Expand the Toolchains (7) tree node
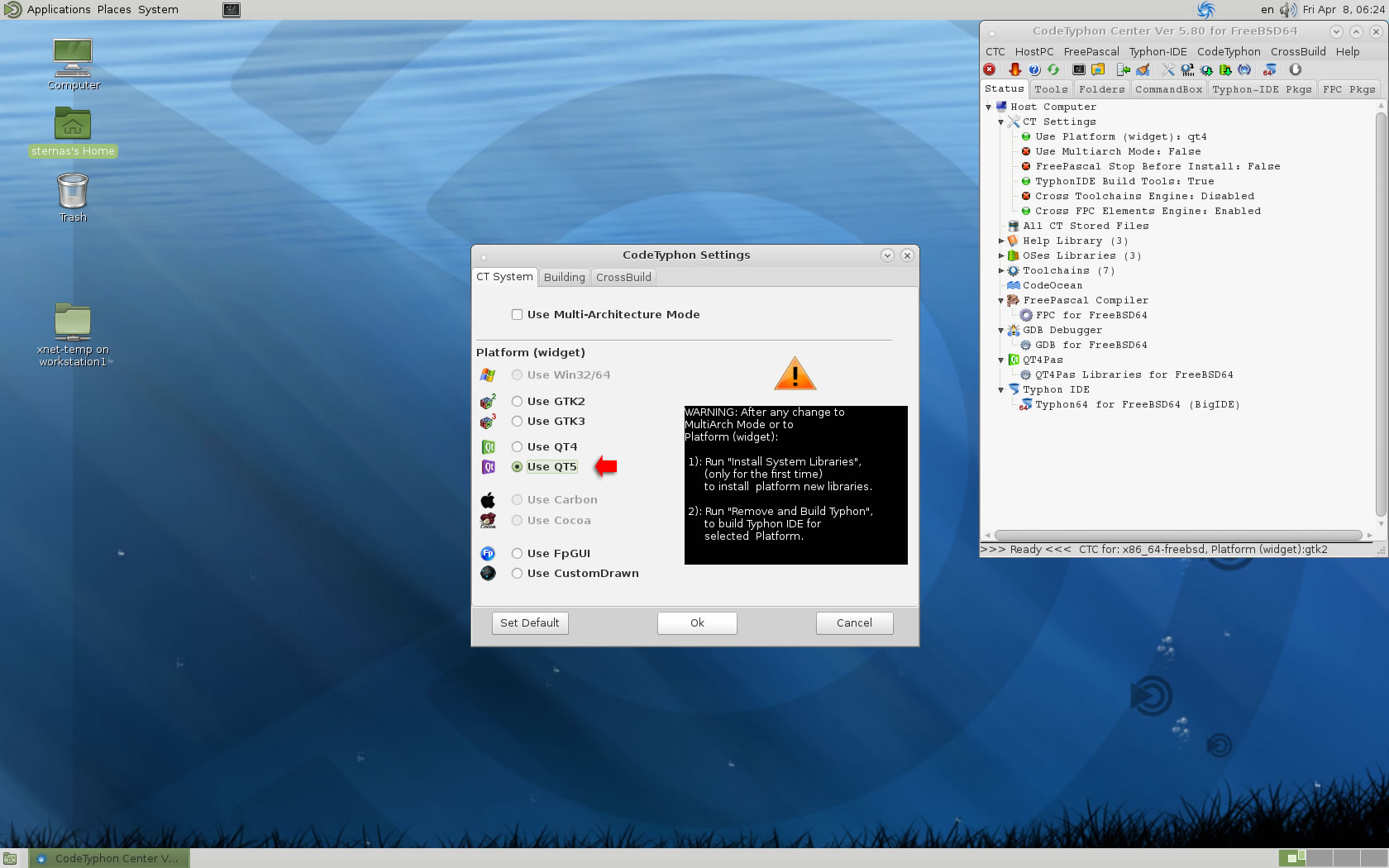Screen dimensions: 1389x868 click(1000, 270)
